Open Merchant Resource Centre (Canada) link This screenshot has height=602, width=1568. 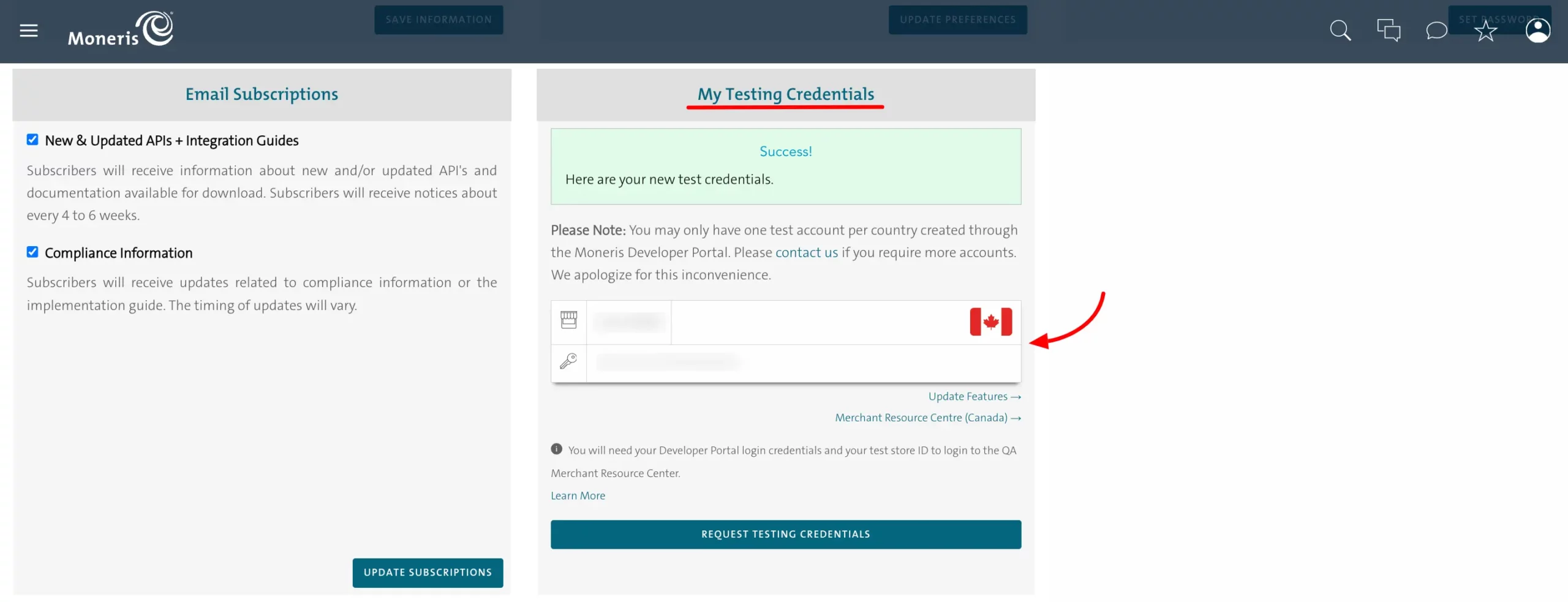pos(927,418)
